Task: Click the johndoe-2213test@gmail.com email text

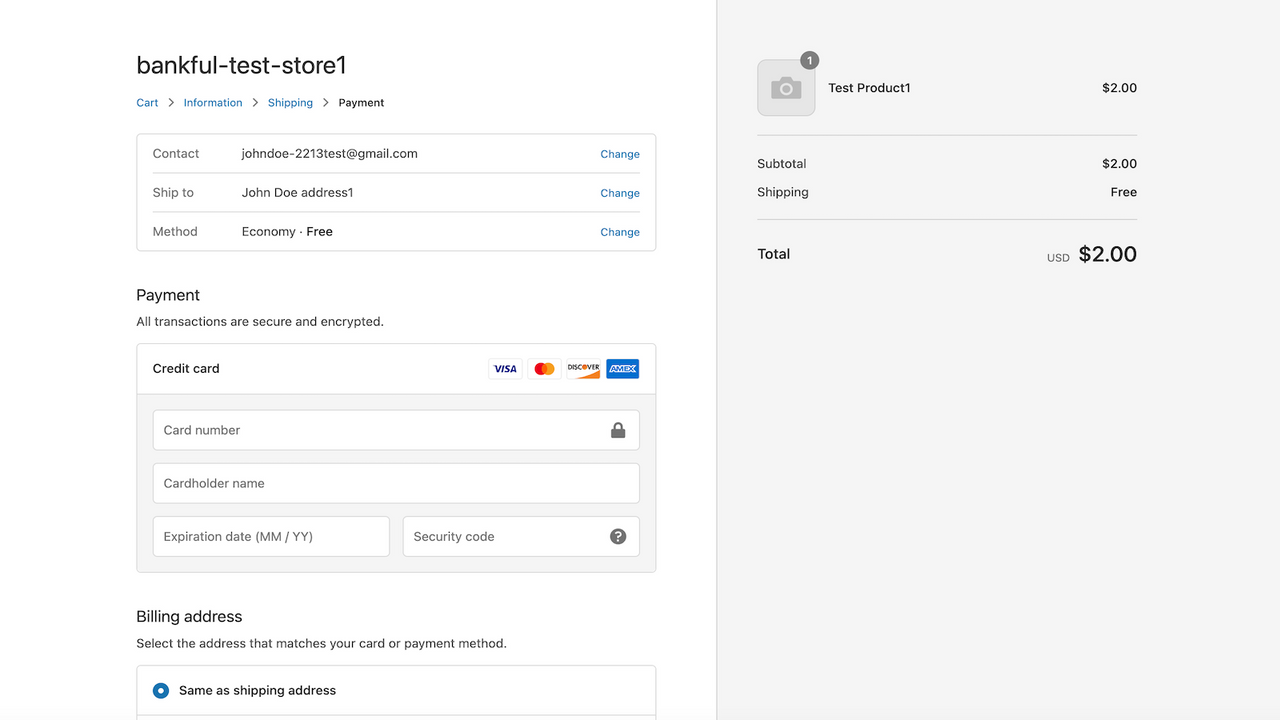Action: tap(330, 154)
